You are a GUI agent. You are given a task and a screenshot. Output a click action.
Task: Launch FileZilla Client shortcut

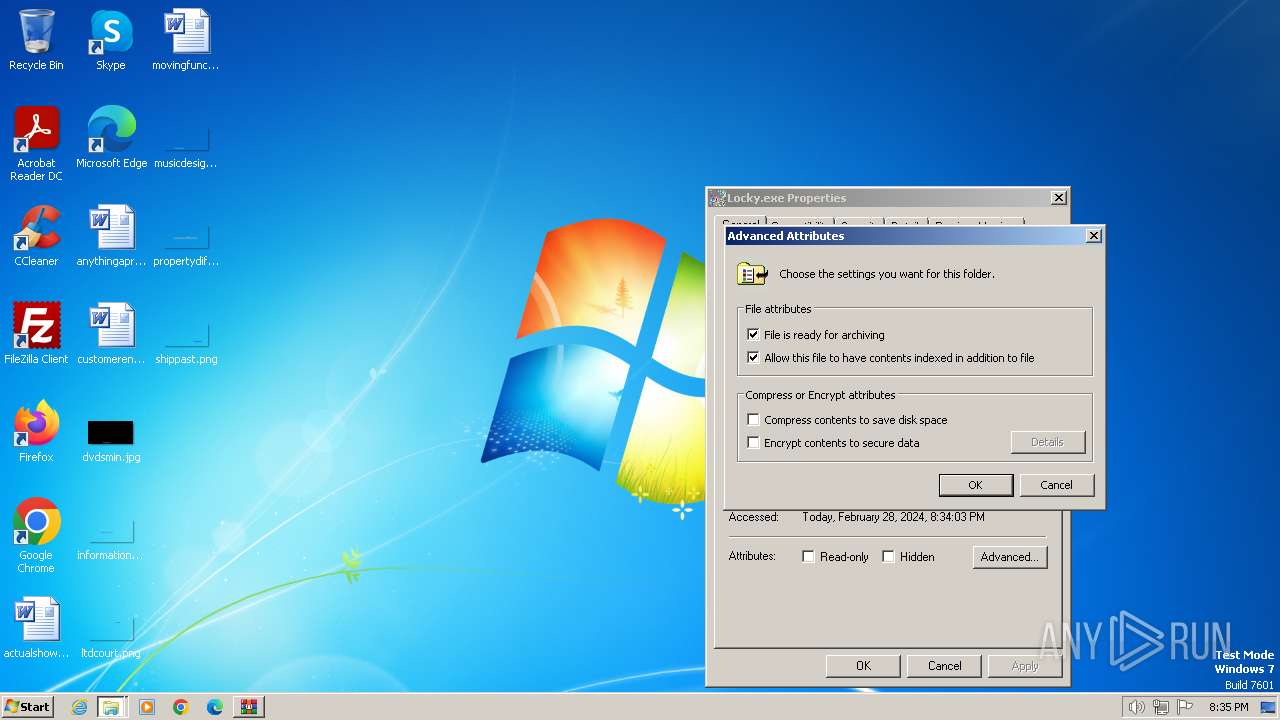click(36, 334)
